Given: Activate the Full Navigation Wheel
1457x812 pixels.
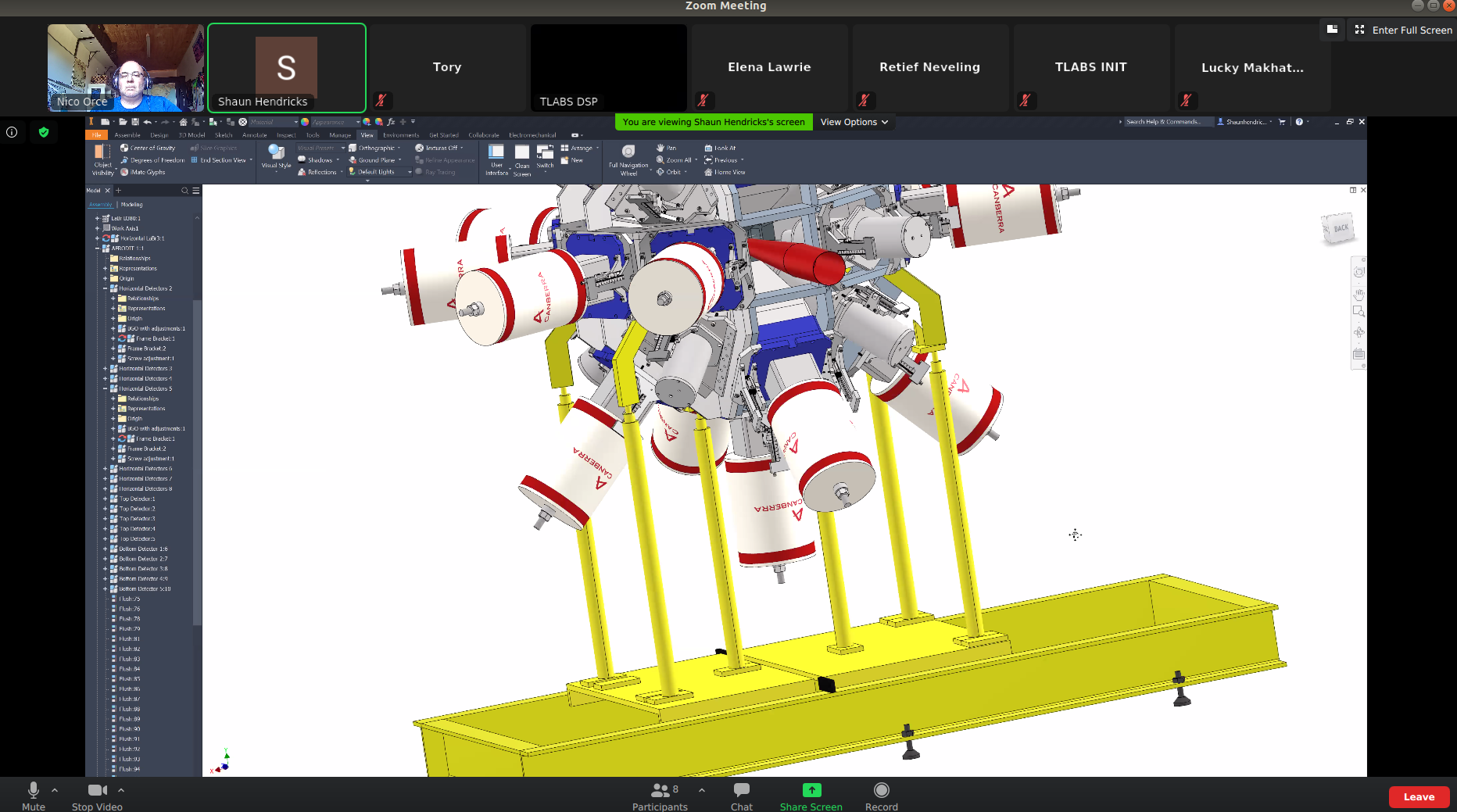Looking at the screenshot, I should [628, 159].
